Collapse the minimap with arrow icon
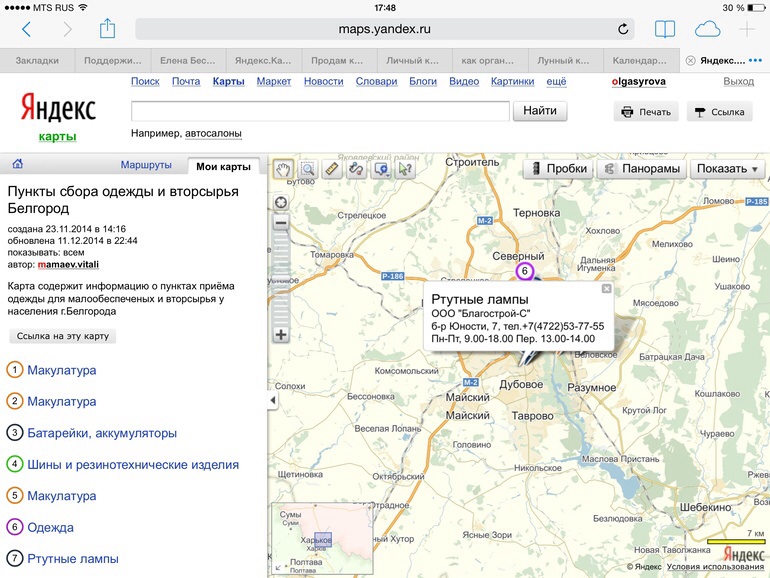 pos(278,568)
